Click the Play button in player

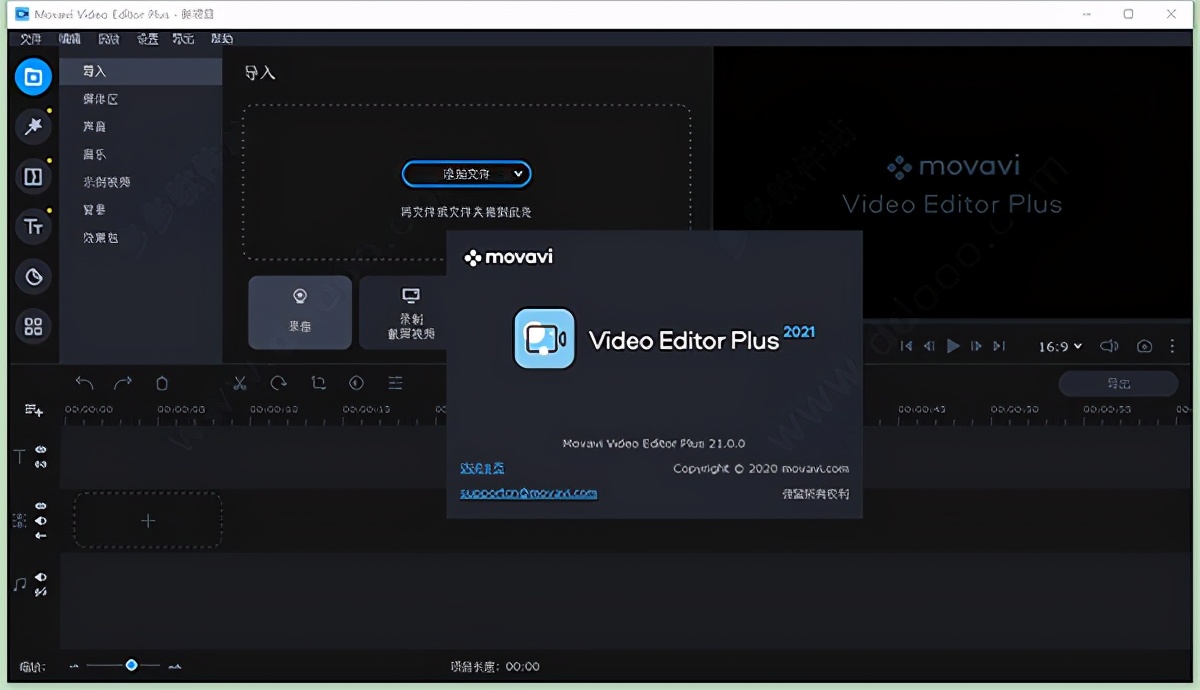tap(953, 346)
